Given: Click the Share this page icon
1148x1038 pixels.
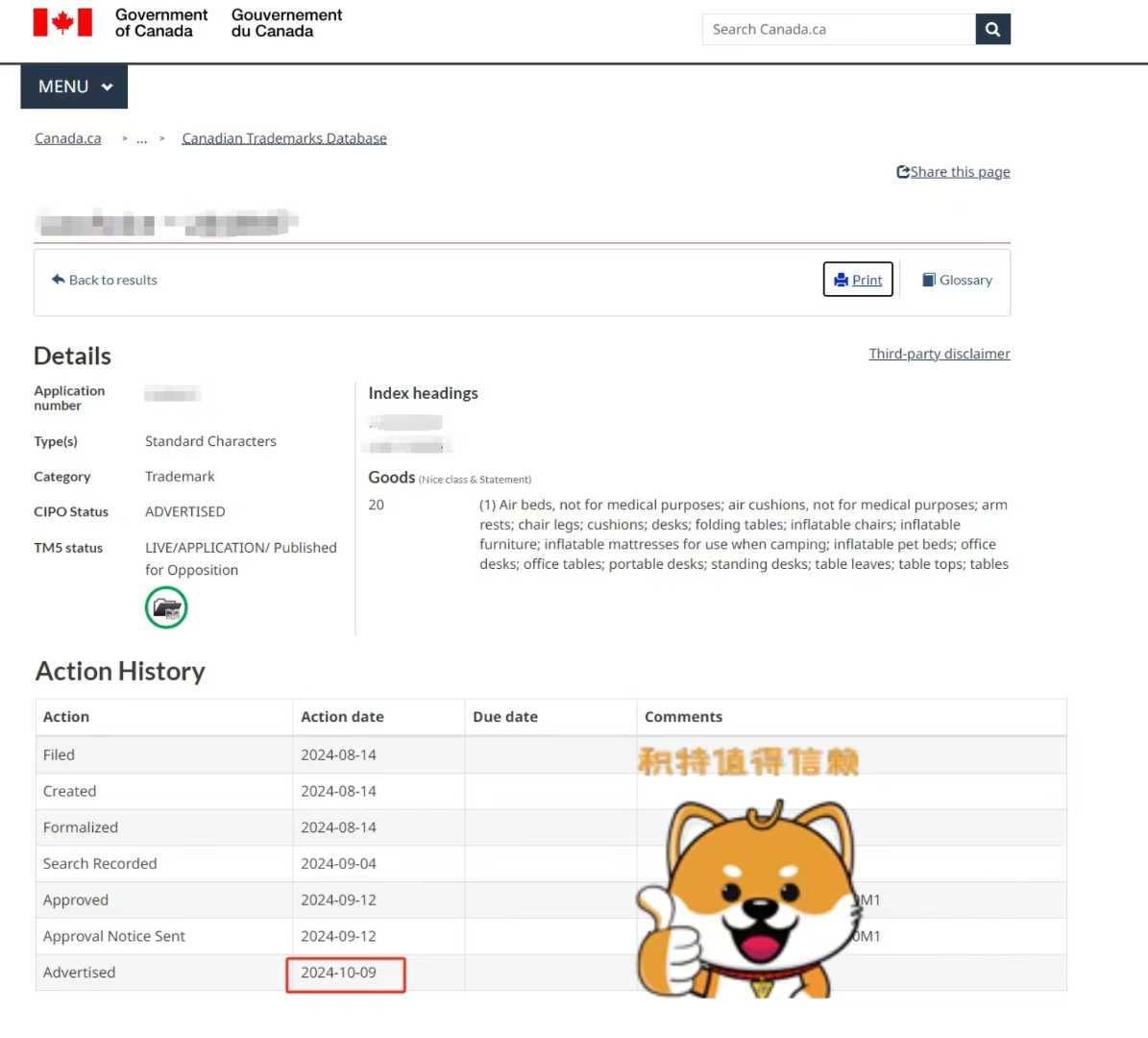Looking at the screenshot, I should click(x=902, y=172).
